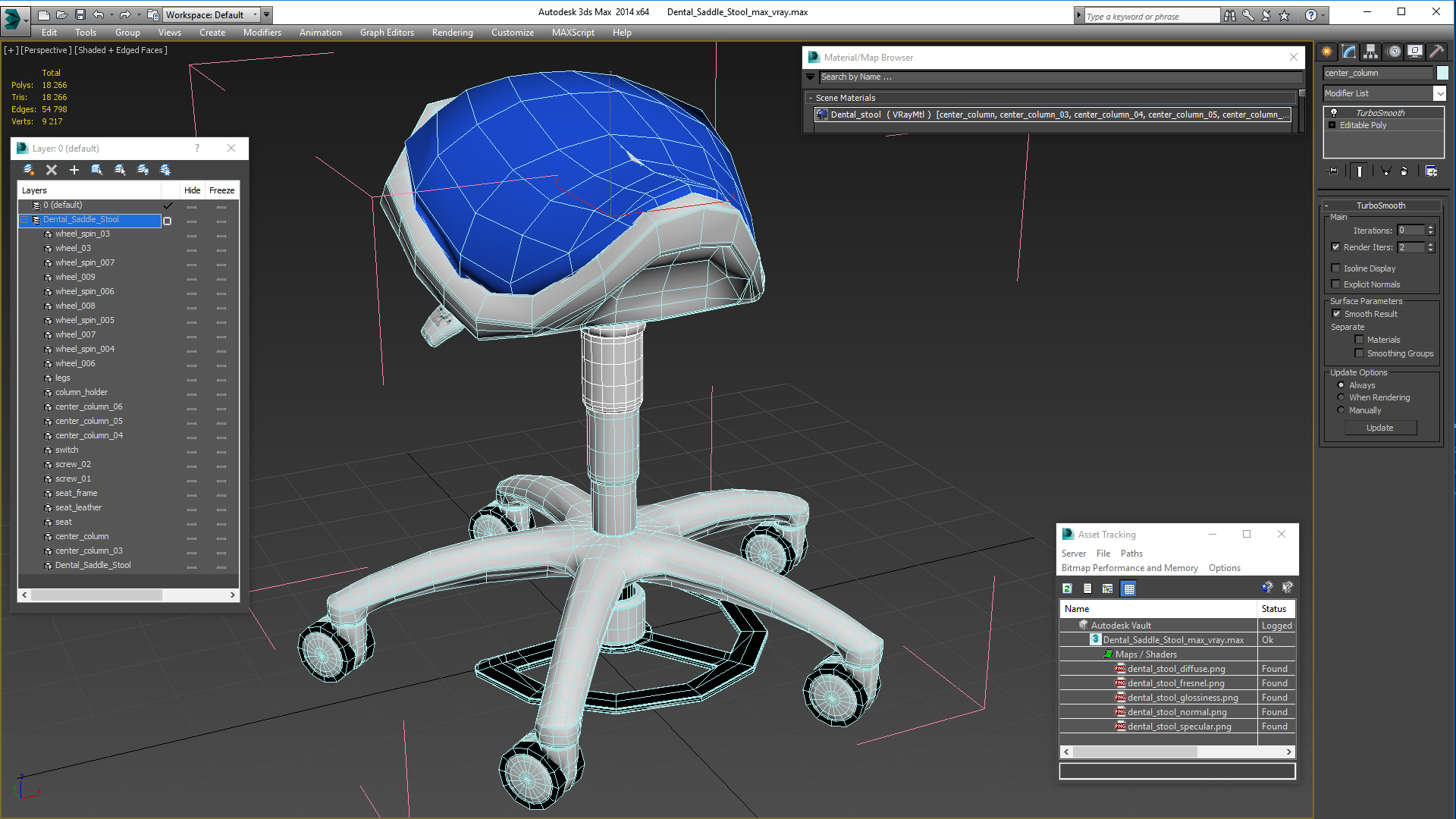Open undo history dropdown arrow
The width and height of the screenshot is (1456, 819).
point(111,14)
